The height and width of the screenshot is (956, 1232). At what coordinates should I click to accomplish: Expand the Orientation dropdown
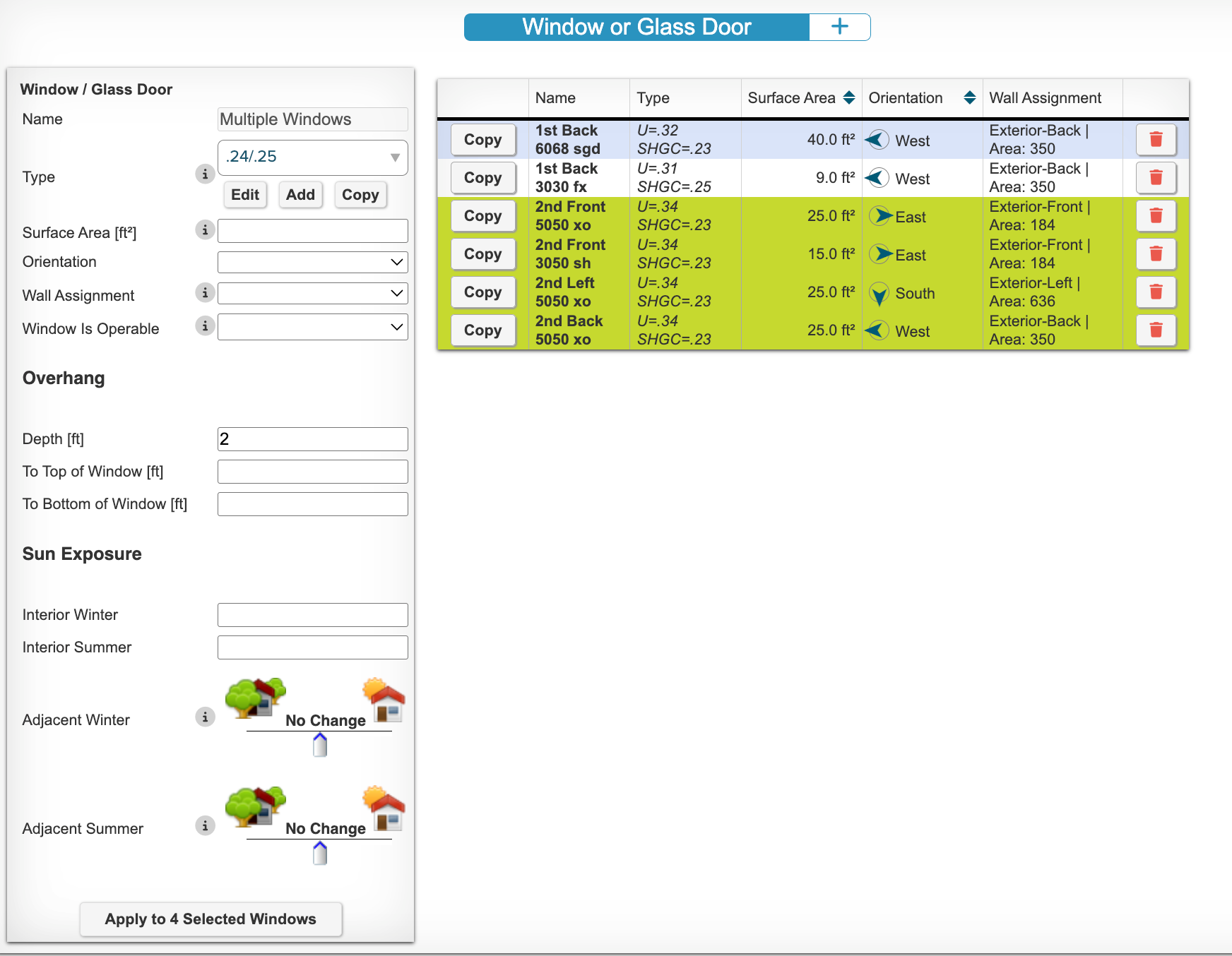click(313, 262)
